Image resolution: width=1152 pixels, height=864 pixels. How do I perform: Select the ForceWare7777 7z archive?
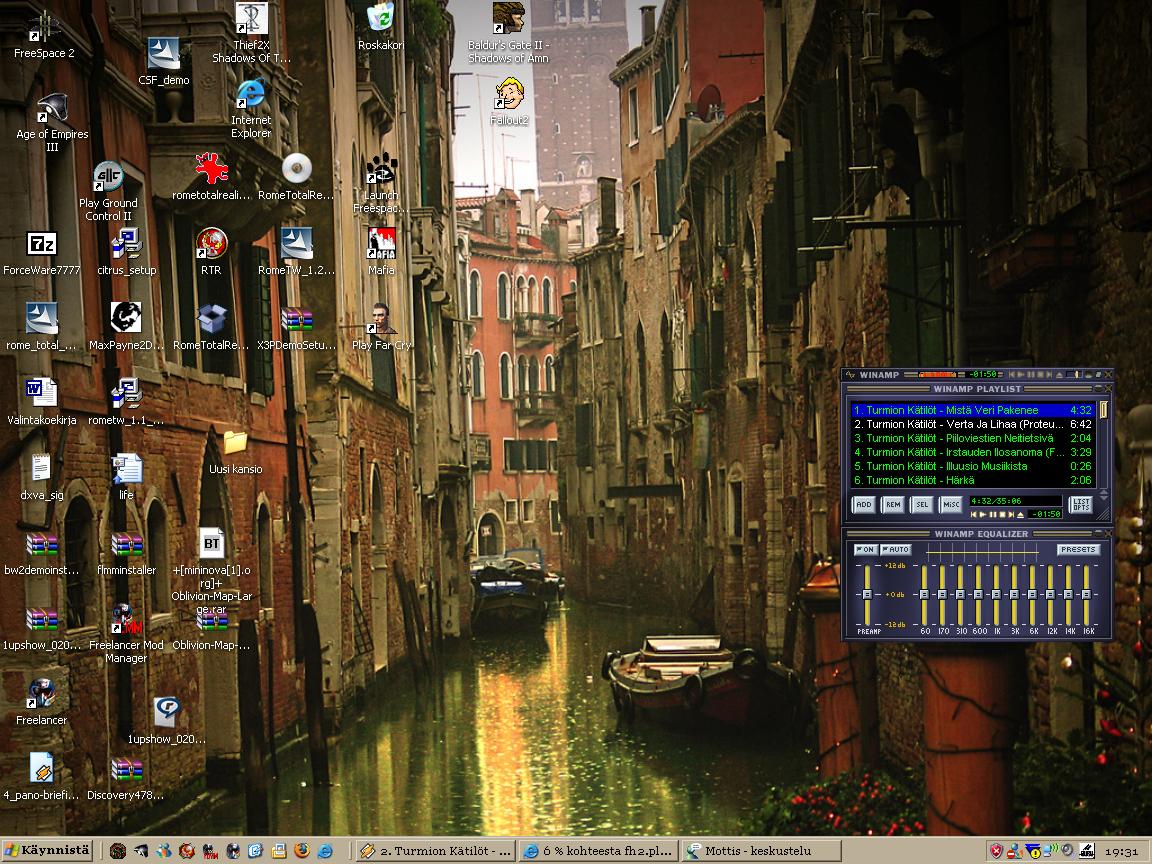click(x=41, y=252)
